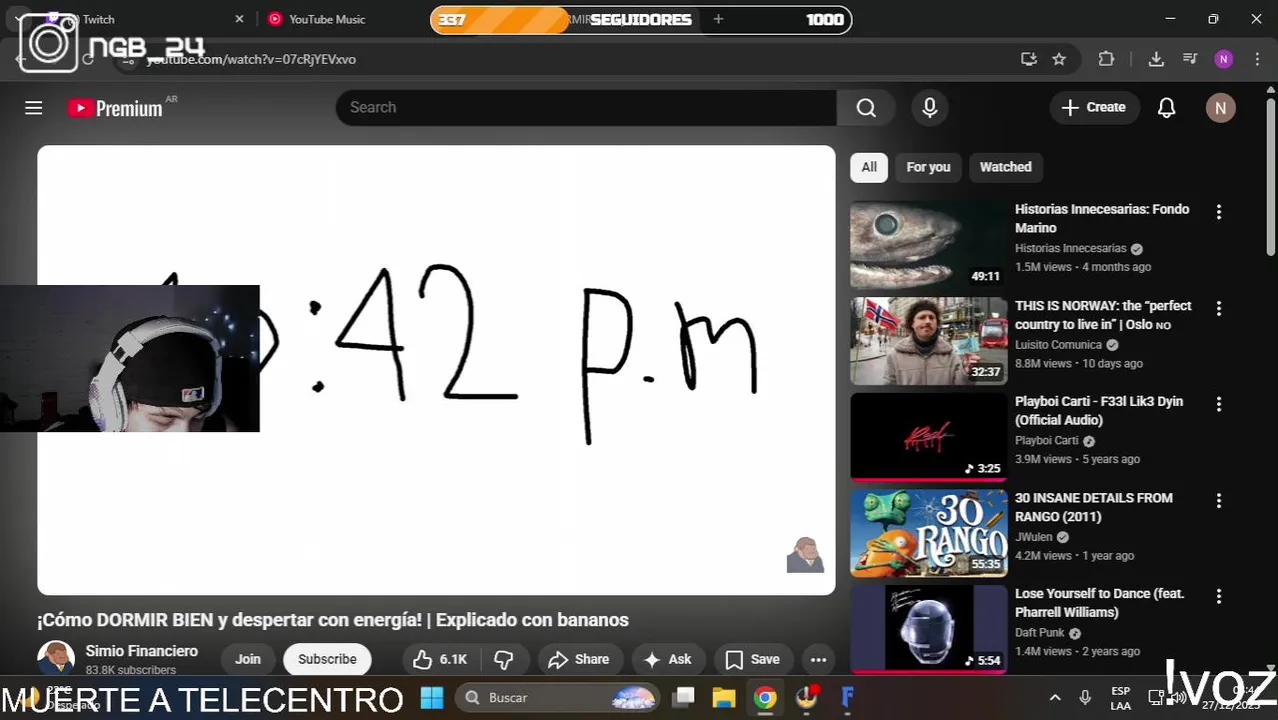Save the video to a playlist

(752, 659)
